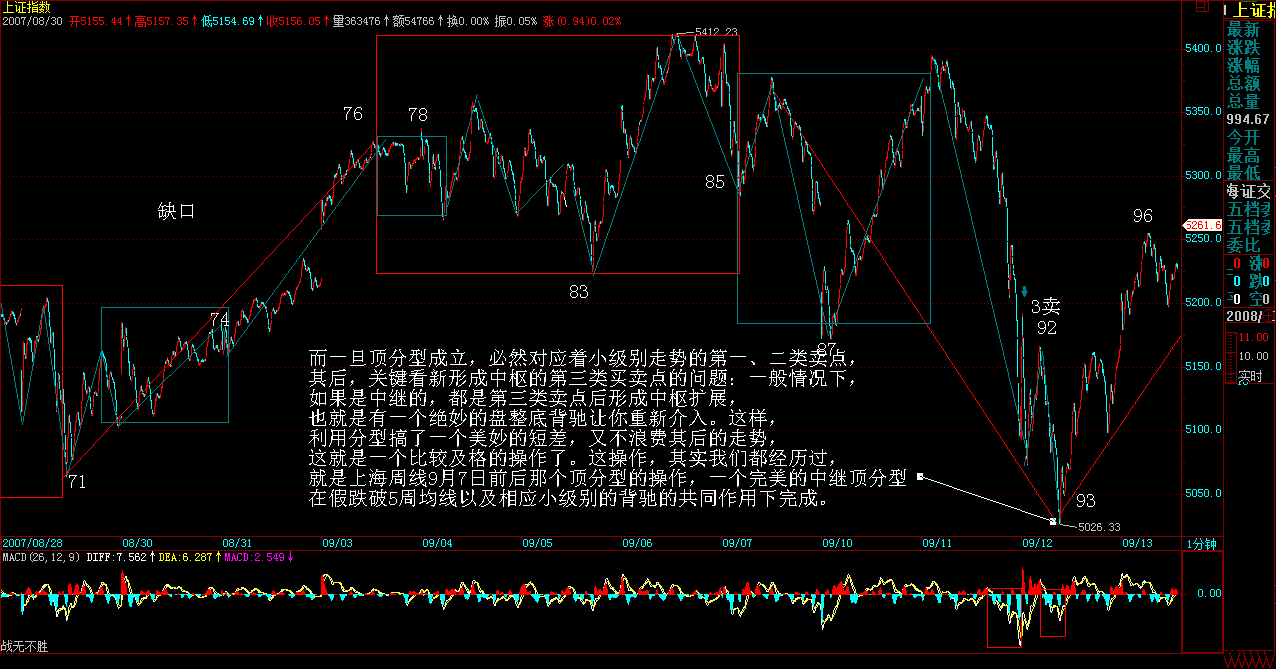Open the 实时 tab in side panel

point(1249,377)
